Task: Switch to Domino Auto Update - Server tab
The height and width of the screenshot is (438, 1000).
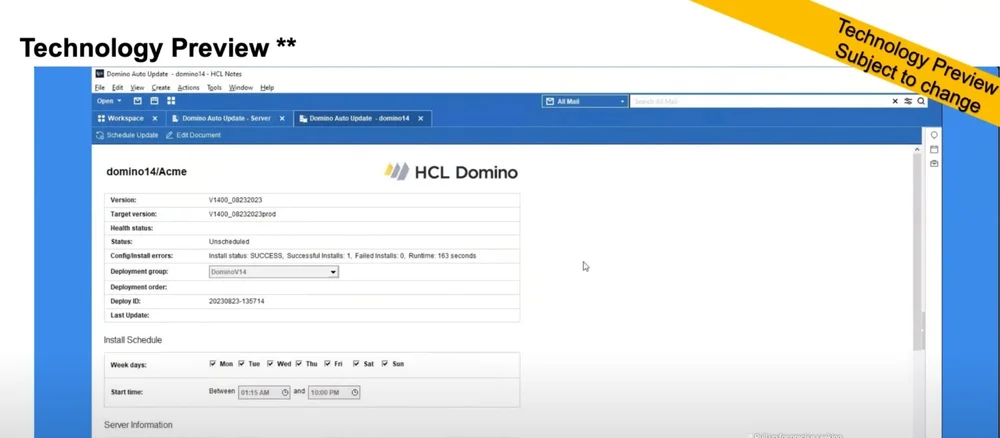Action: [226, 119]
